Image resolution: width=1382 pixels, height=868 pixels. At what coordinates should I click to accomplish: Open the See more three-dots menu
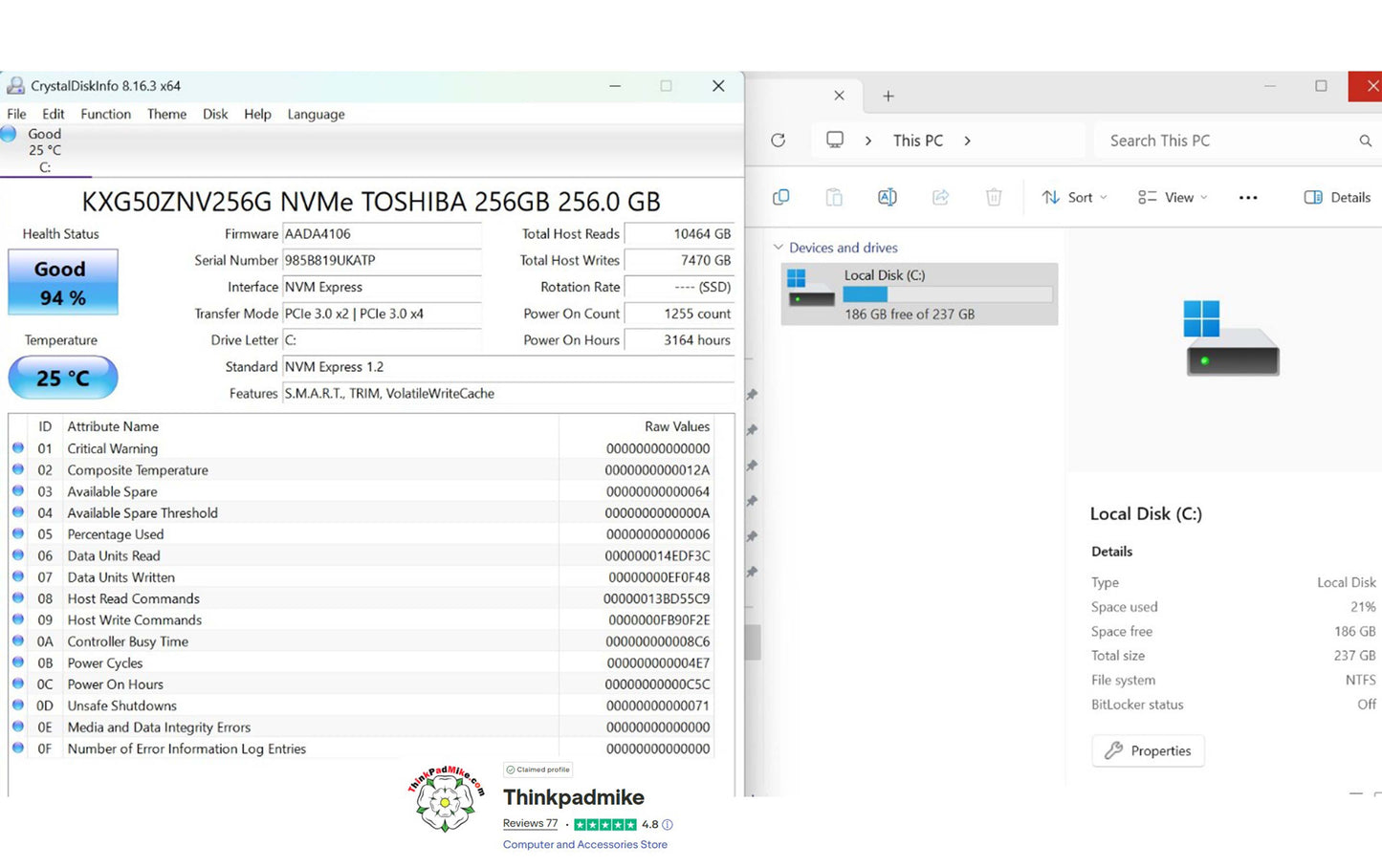(1247, 198)
